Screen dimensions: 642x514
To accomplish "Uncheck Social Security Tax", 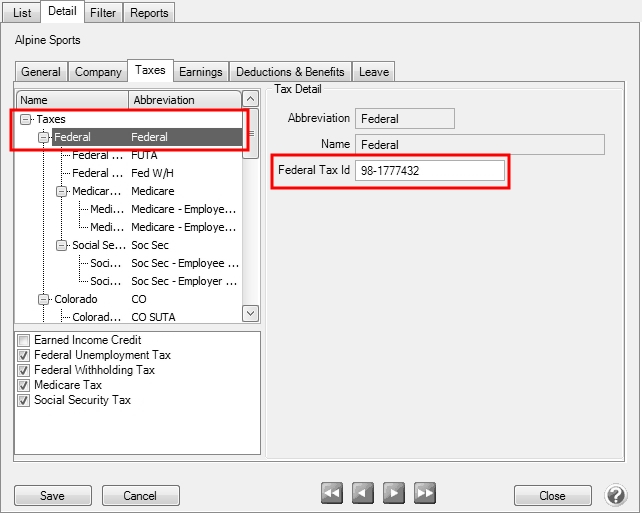I will [x=25, y=401].
